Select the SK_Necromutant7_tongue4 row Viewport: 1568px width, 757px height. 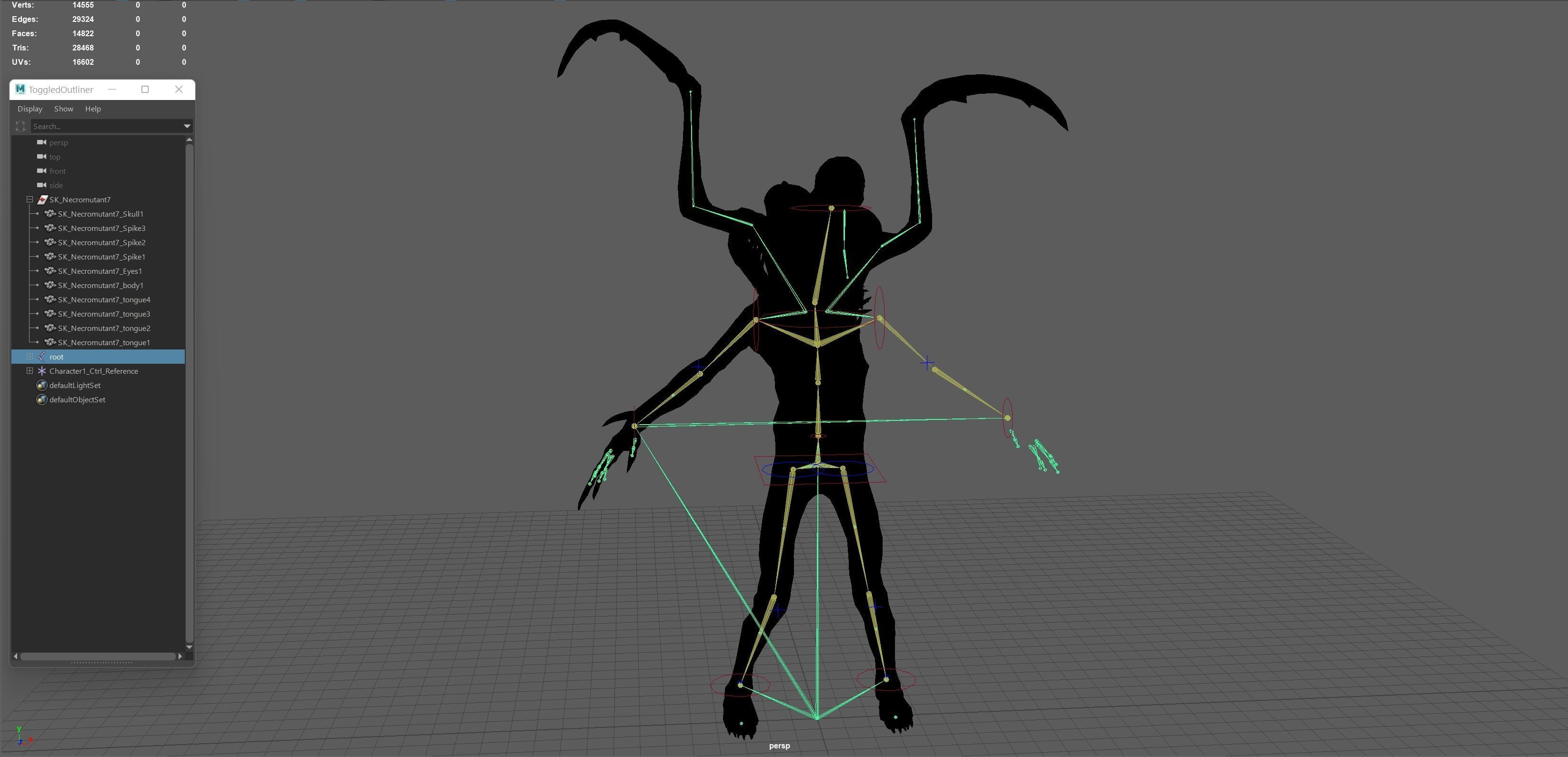coord(98,299)
